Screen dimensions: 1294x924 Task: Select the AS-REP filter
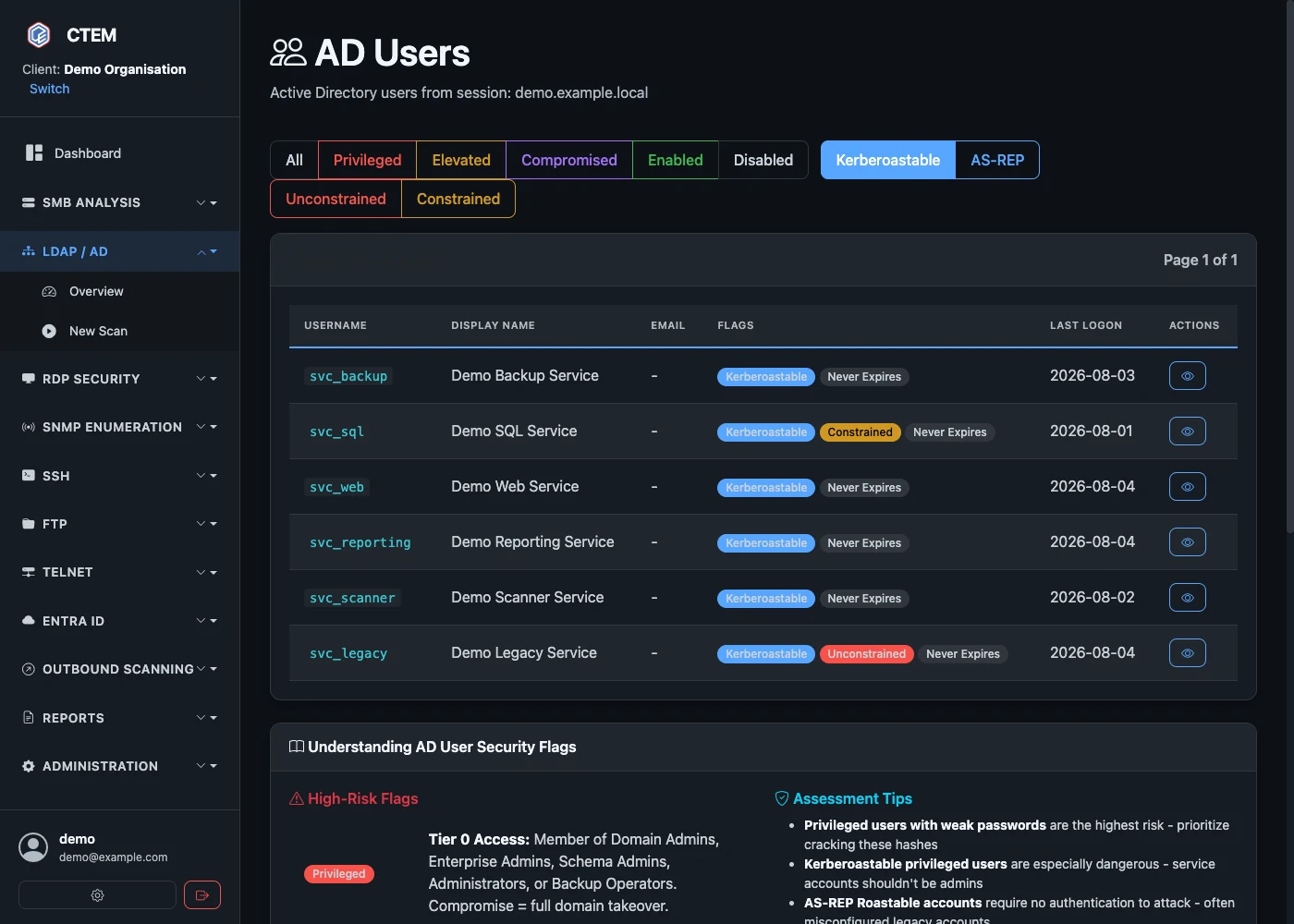(x=997, y=160)
